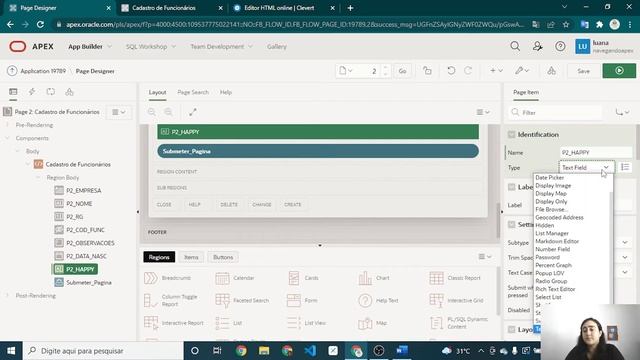Screen dimensions: 640x360
Task: Select the Cards region in gallery
Action: pos(303,278)
